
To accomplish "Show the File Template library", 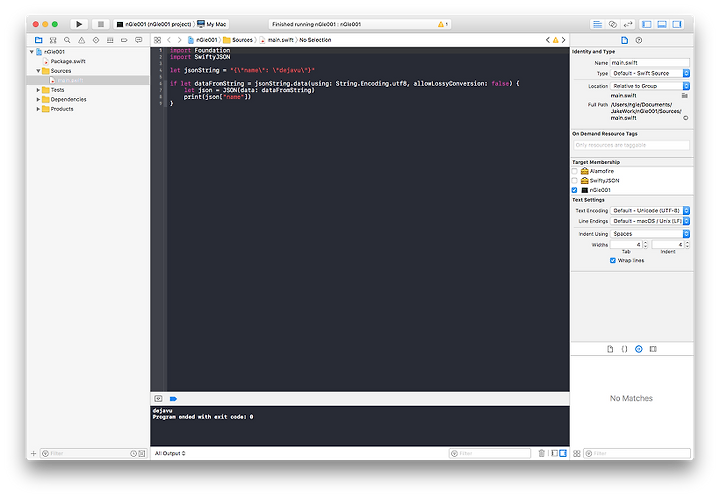I will 610,349.
